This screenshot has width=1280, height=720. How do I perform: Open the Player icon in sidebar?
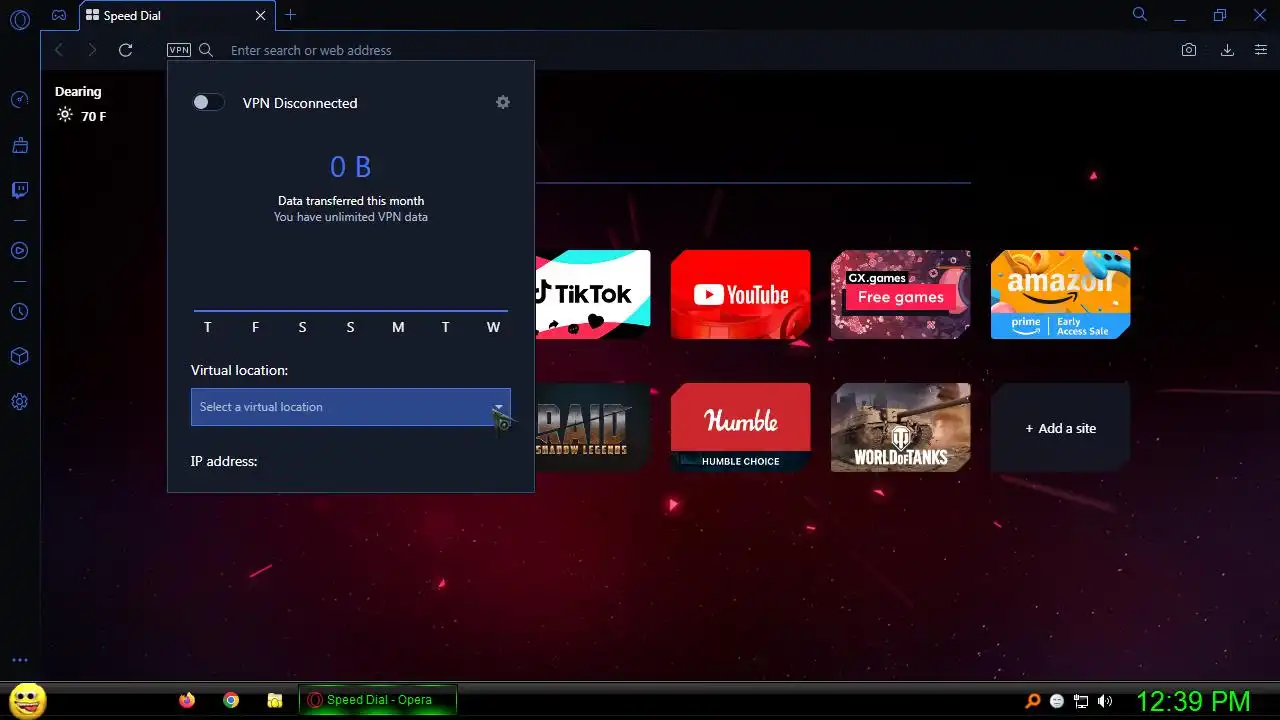point(19,250)
